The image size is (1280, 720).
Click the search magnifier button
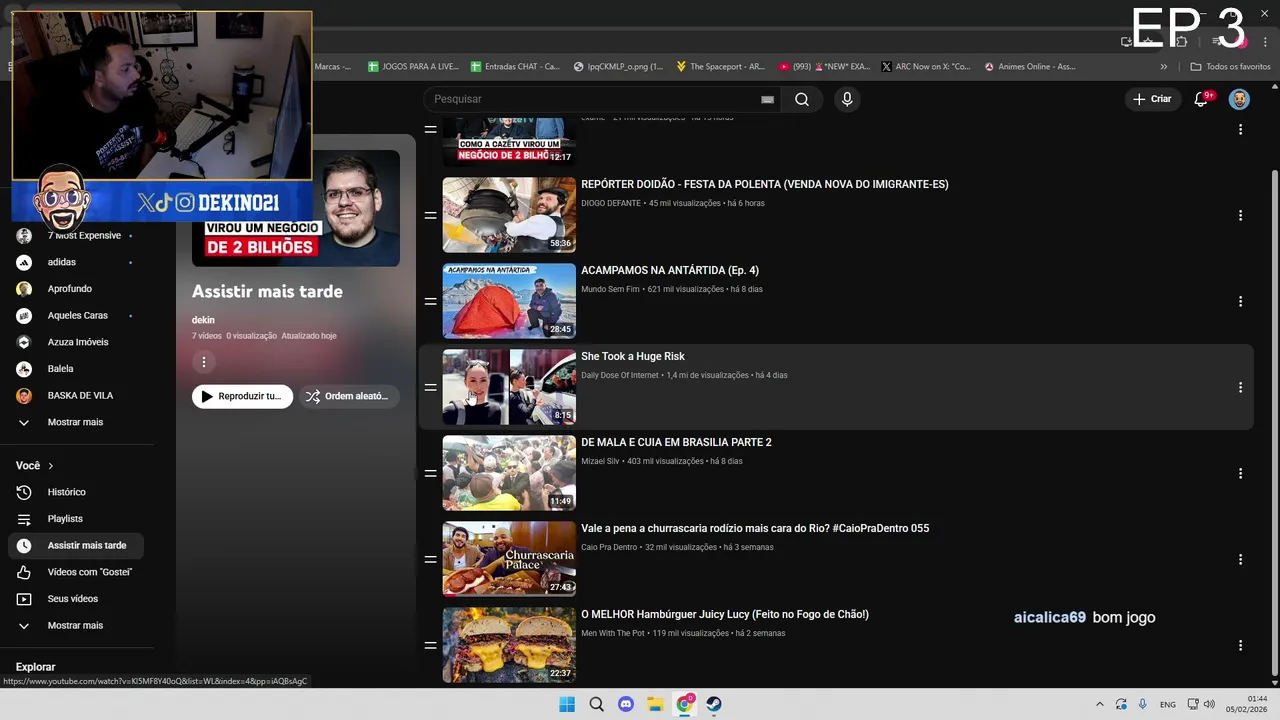[802, 99]
